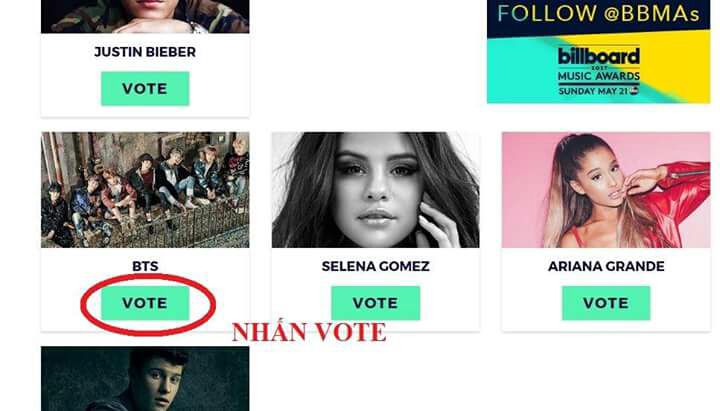Vote for BTS
Screen dimensions: 720x411
145,303
